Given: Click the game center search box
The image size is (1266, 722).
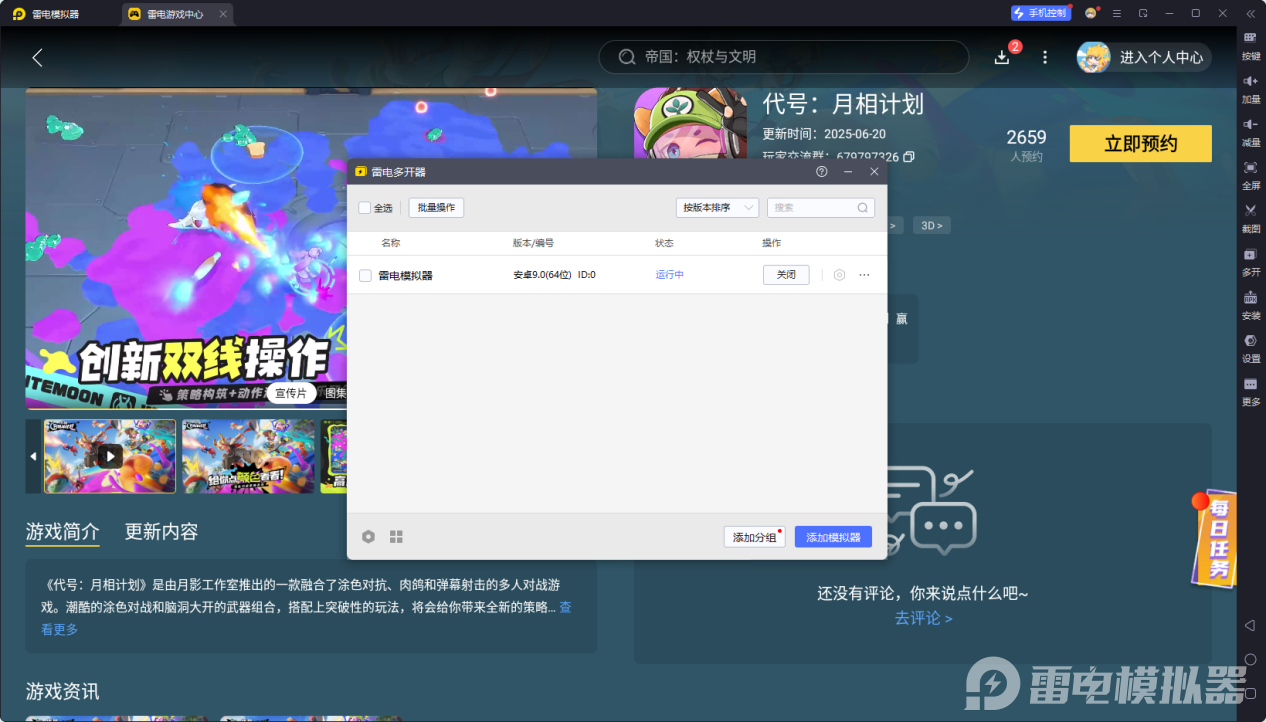Looking at the screenshot, I should (x=784, y=57).
